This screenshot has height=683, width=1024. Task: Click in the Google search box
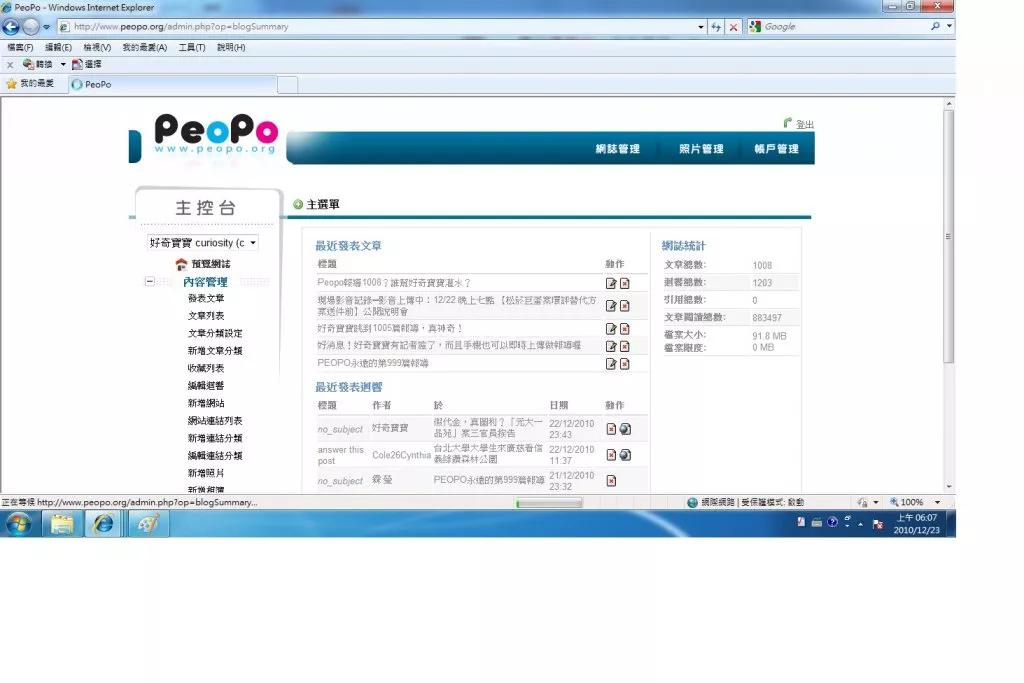point(846,27)
